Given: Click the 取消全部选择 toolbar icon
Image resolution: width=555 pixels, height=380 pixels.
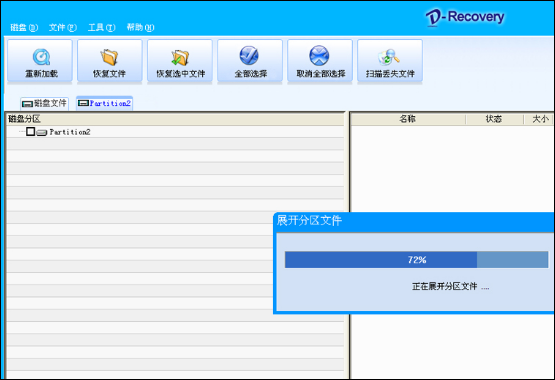Looking at the screenshot, I should point(319,56).
